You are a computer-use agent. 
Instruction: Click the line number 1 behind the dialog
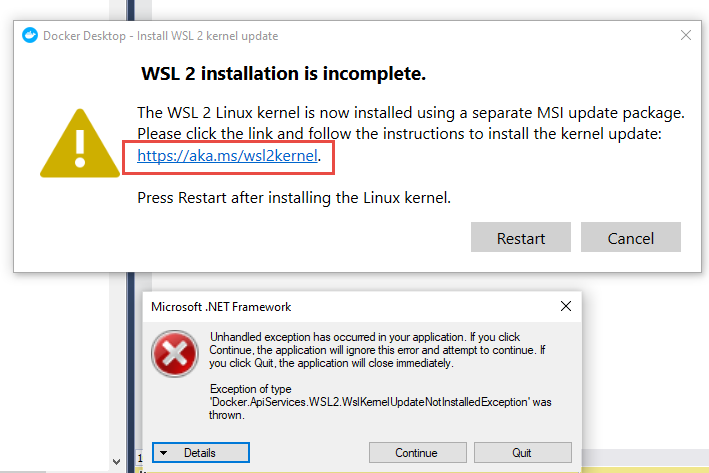pyautogui.click(x=140, y=459)
